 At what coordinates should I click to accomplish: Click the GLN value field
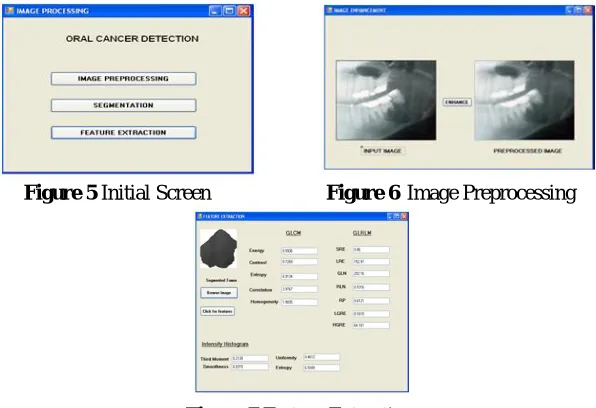point(371,273)
